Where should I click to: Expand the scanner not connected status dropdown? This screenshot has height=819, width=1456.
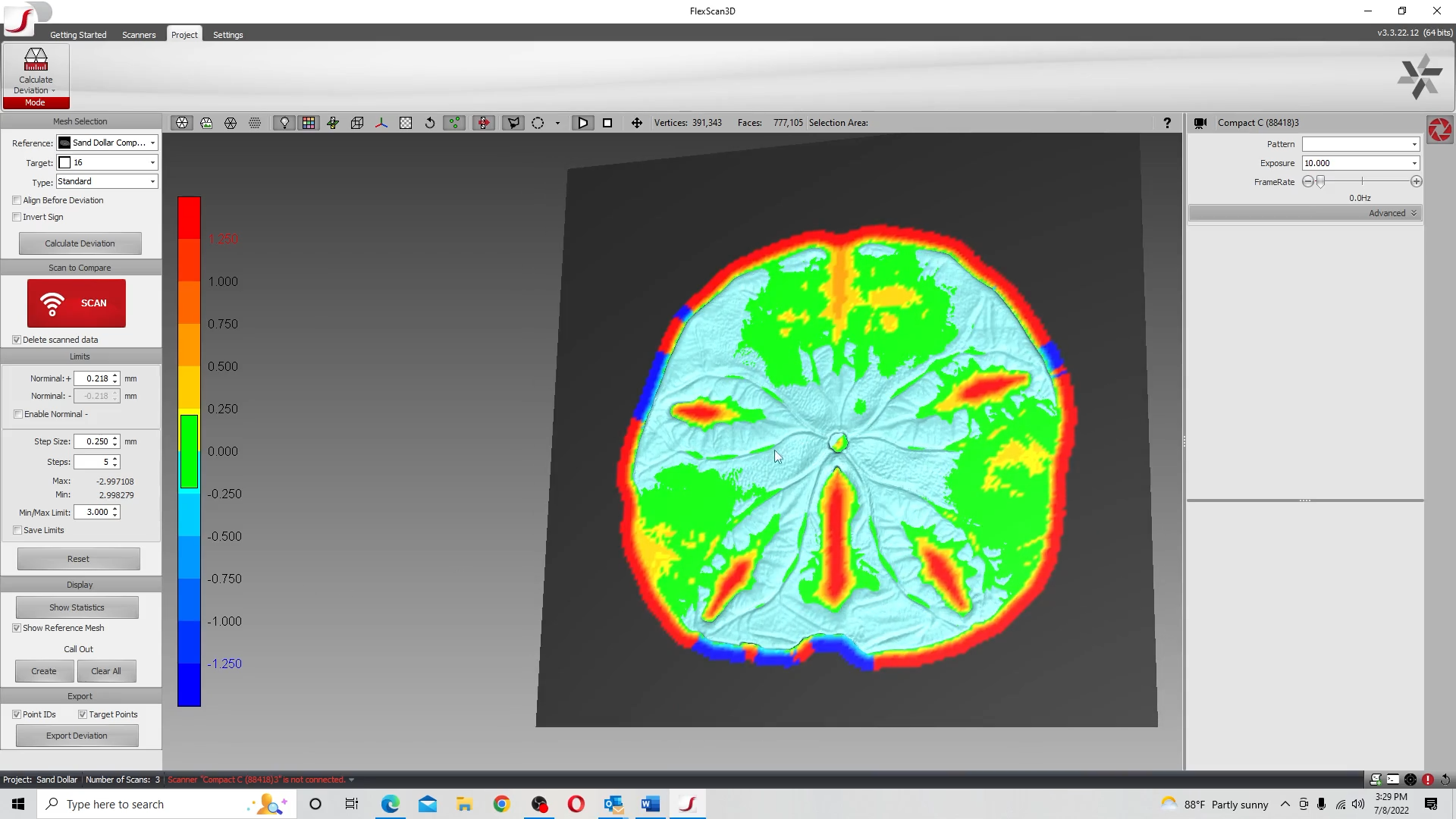point(351,780)
